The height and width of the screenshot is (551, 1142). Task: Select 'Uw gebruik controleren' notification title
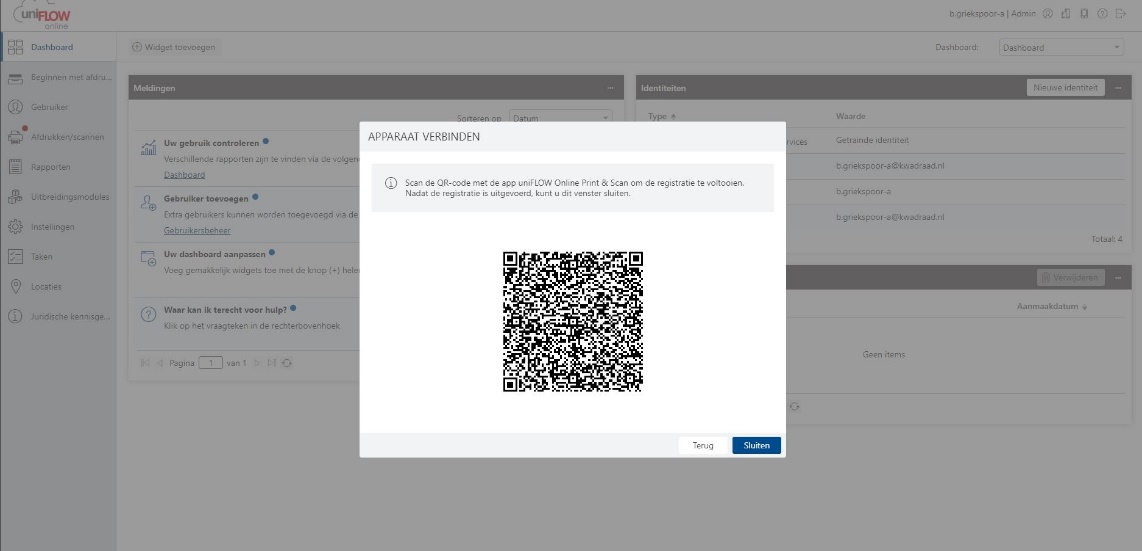(x=211, y=143)
